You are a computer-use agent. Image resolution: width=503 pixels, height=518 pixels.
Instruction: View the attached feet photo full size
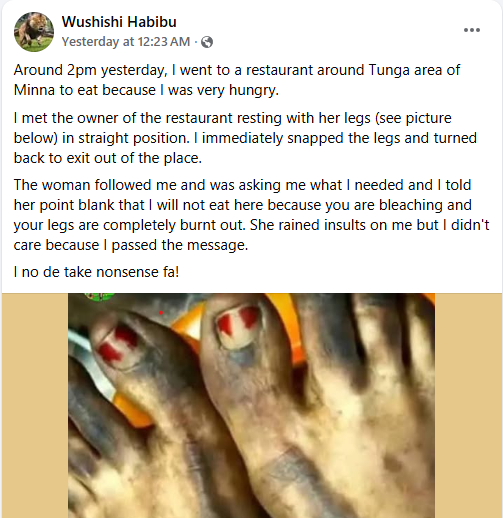click(x=251, y=405)
